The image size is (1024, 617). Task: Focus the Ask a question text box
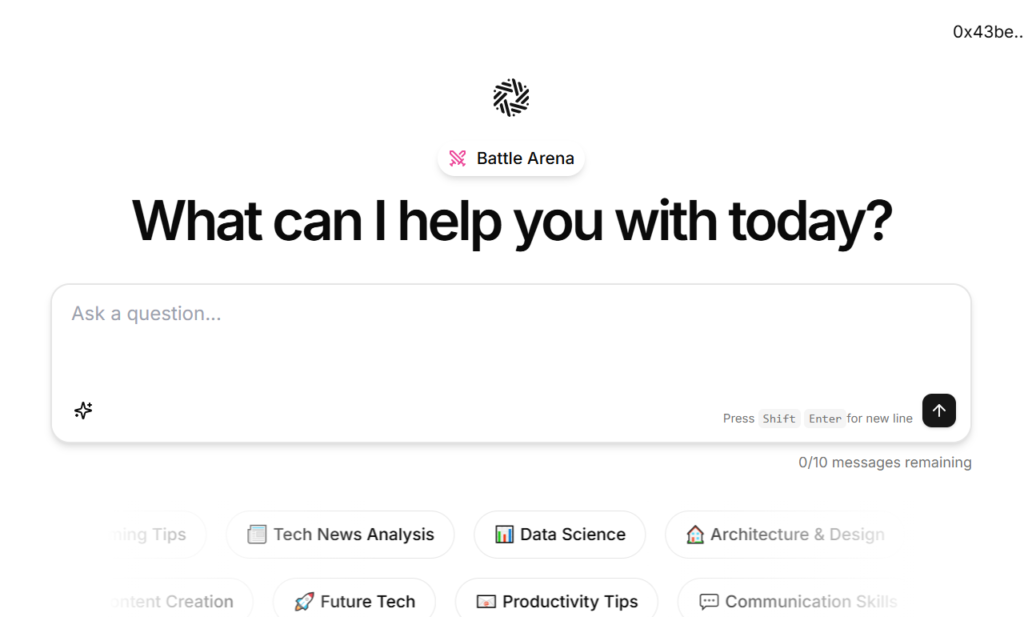510,345
